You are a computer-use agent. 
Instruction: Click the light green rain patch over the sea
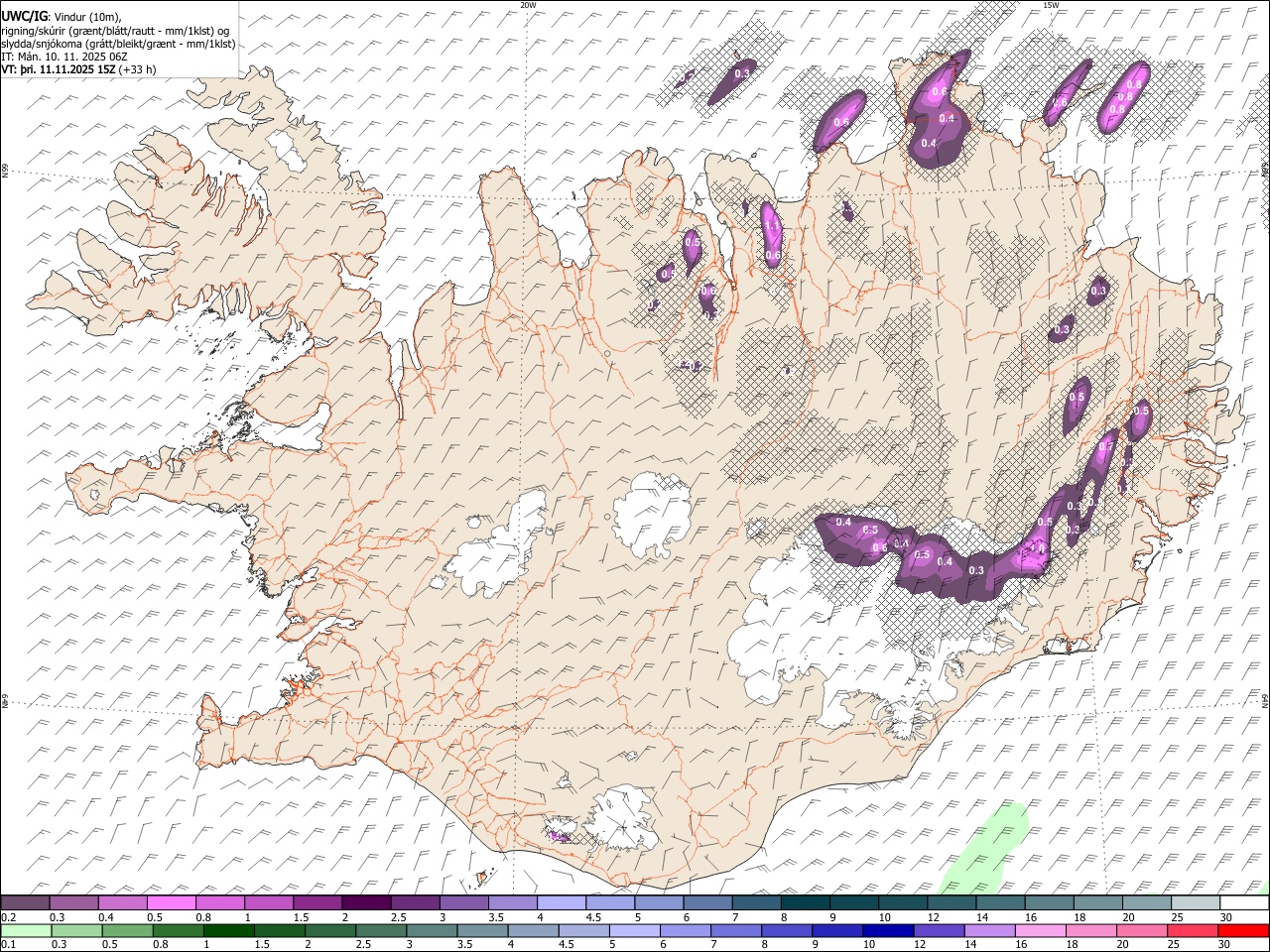coord(984,848)
